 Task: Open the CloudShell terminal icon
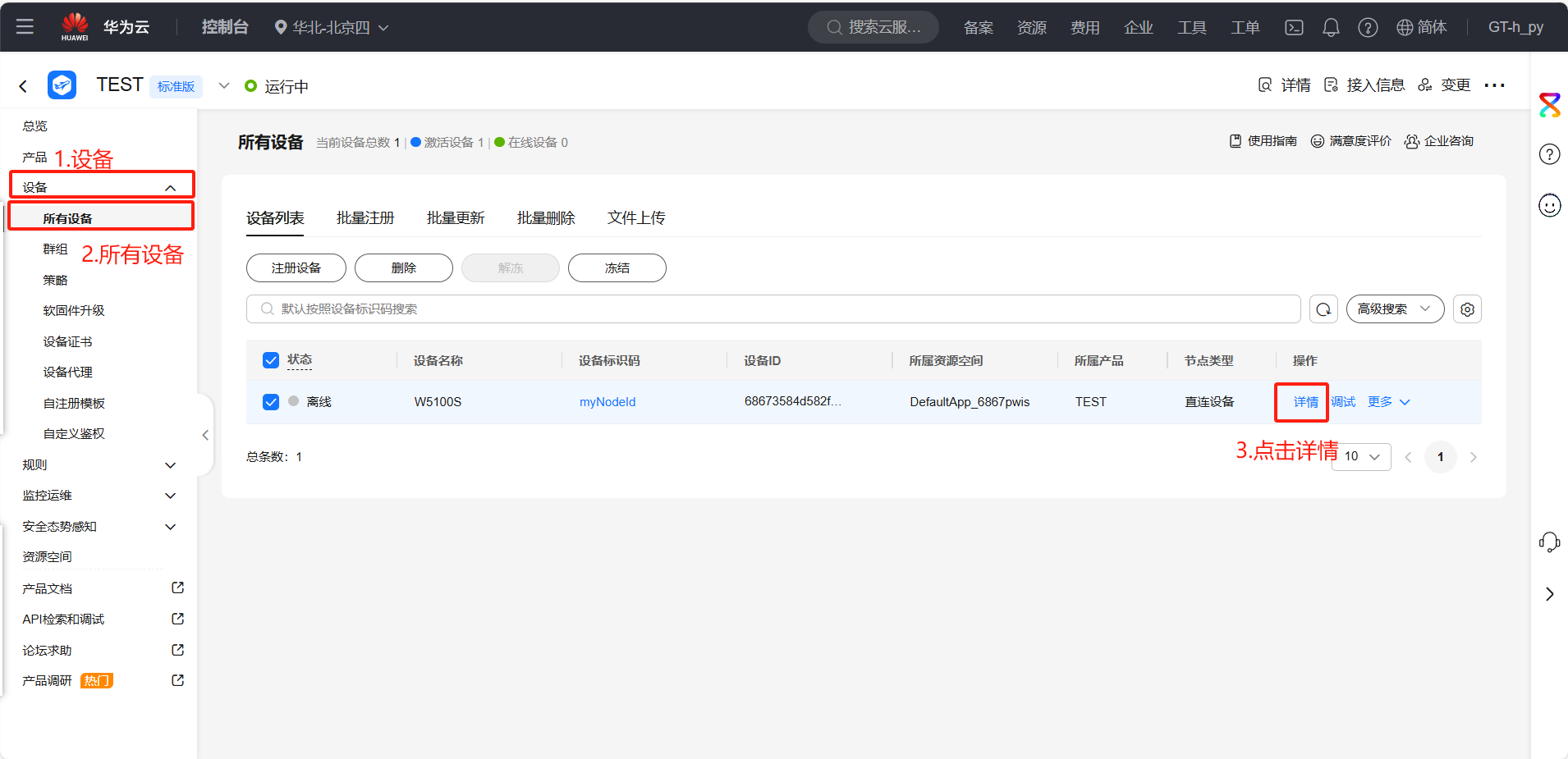1294,27
